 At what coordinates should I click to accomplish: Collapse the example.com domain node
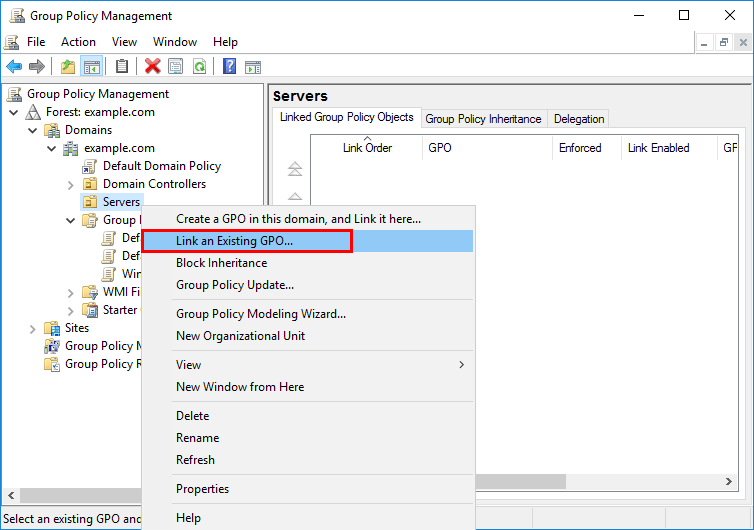click(51, 149)
